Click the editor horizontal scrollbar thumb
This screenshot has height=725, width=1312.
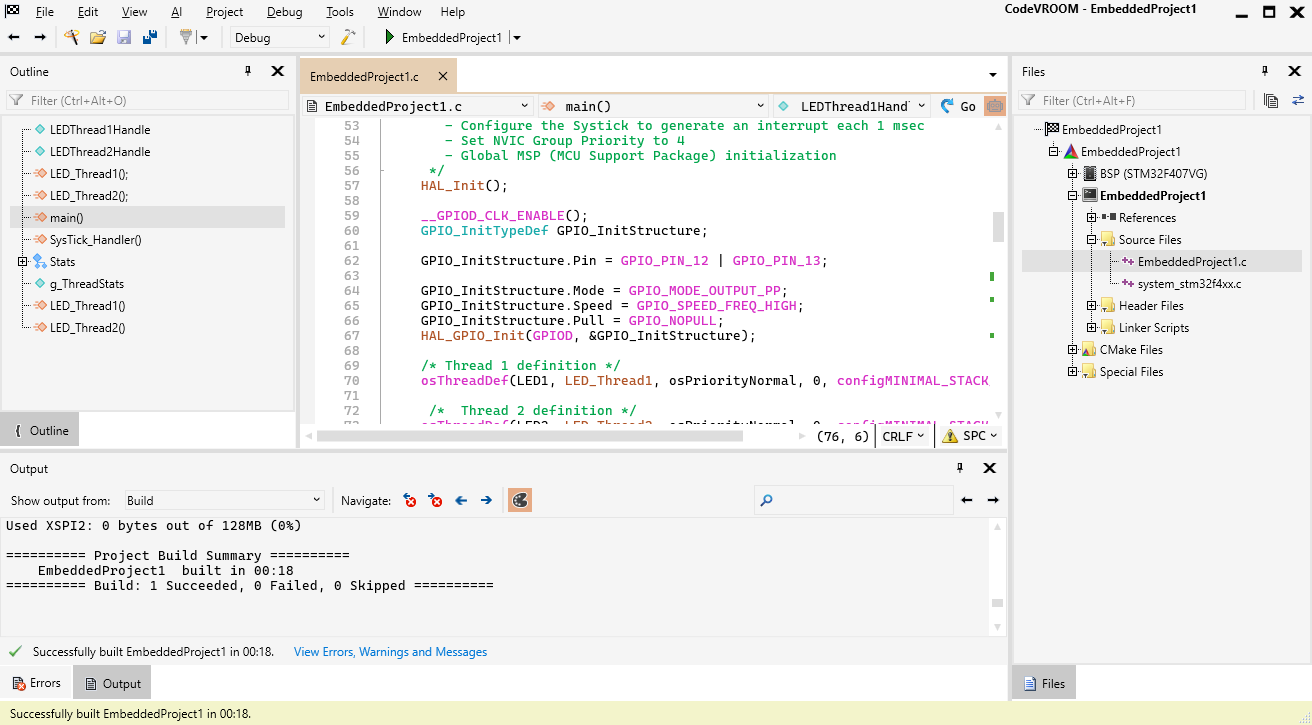point(530,436)
